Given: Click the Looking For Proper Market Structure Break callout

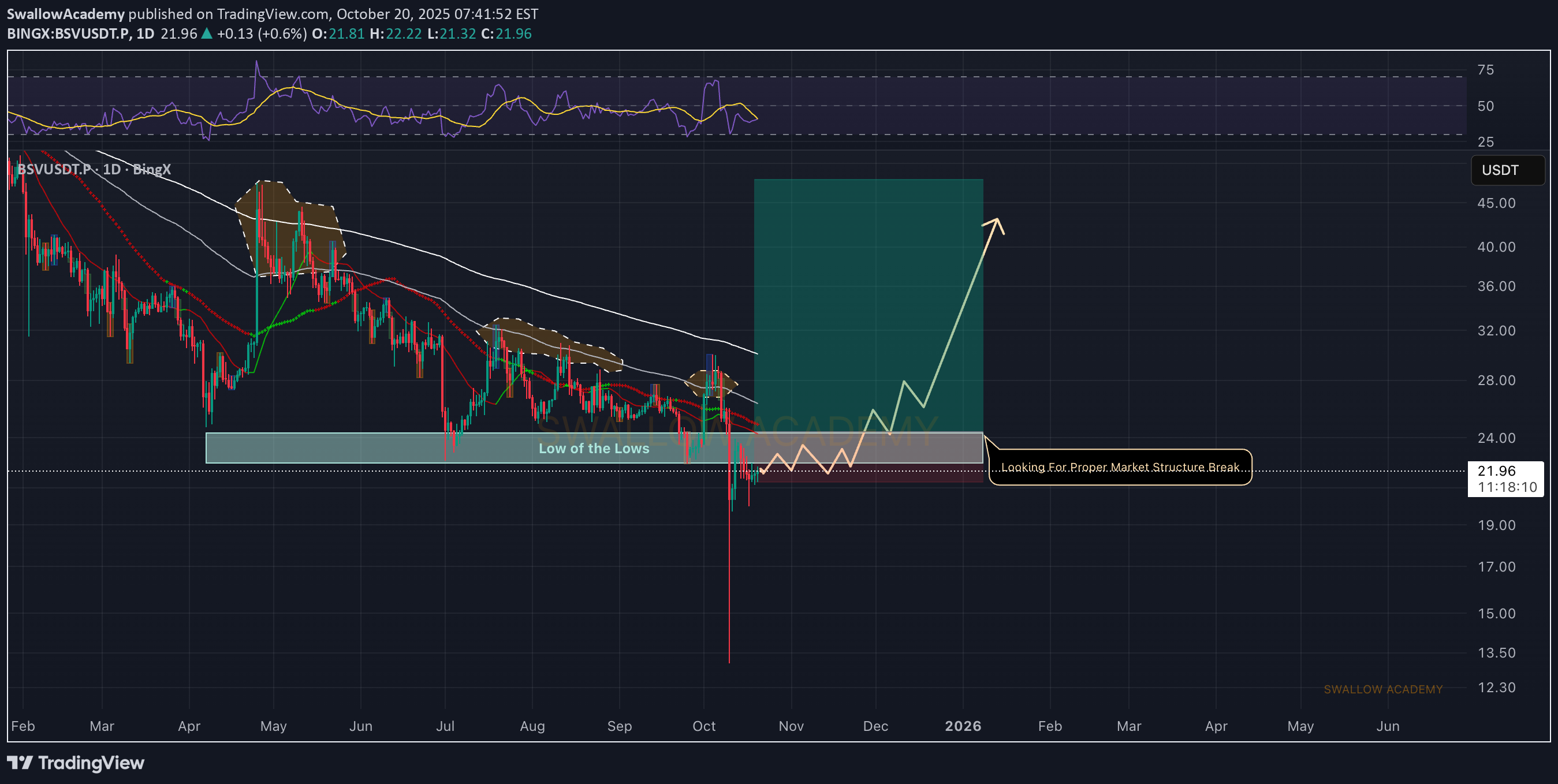Looking at the screenshot, I should point(1120,466).
